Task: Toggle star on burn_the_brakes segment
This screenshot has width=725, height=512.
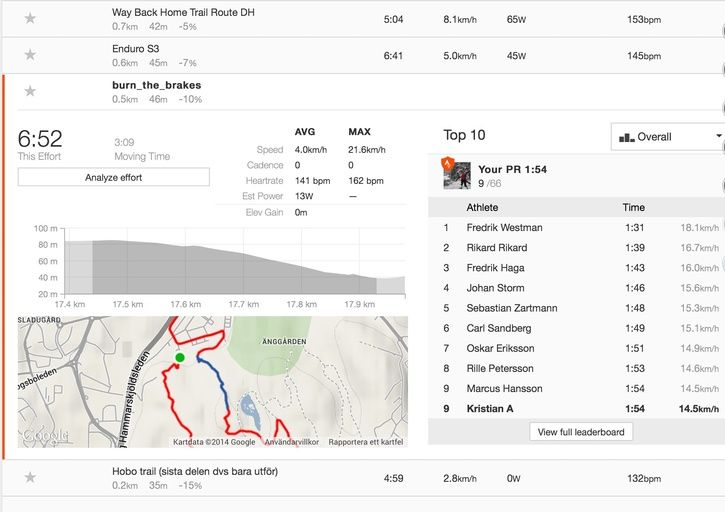Action: 30,92
